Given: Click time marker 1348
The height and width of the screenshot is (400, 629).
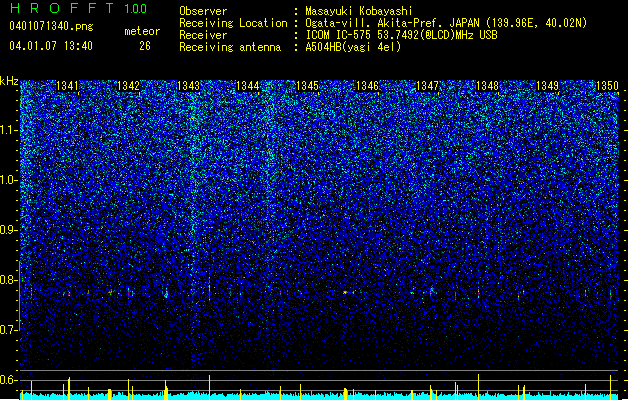Looking at the screenshot, I should [x=487, y=86].
